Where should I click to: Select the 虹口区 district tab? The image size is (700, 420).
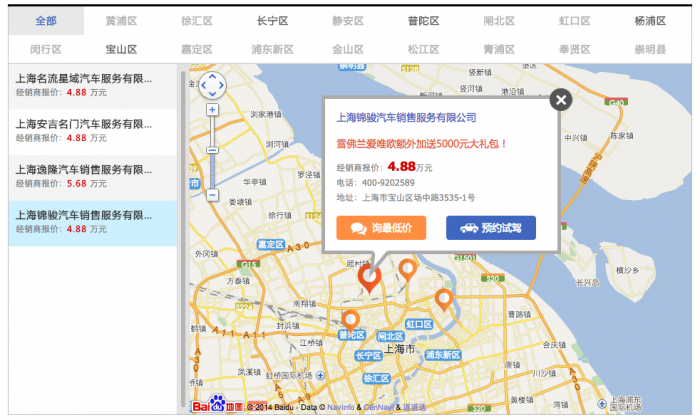point(575,21)
